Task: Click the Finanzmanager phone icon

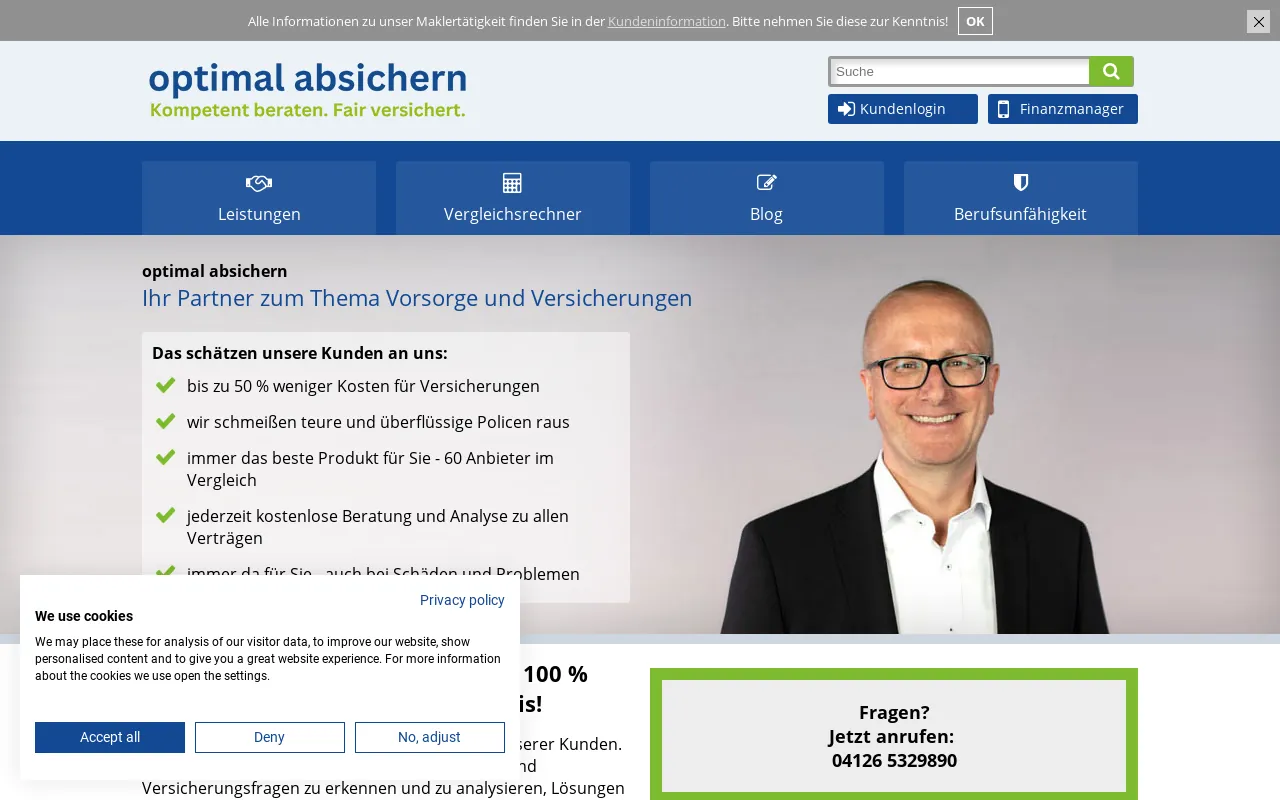Action: 1003,109
